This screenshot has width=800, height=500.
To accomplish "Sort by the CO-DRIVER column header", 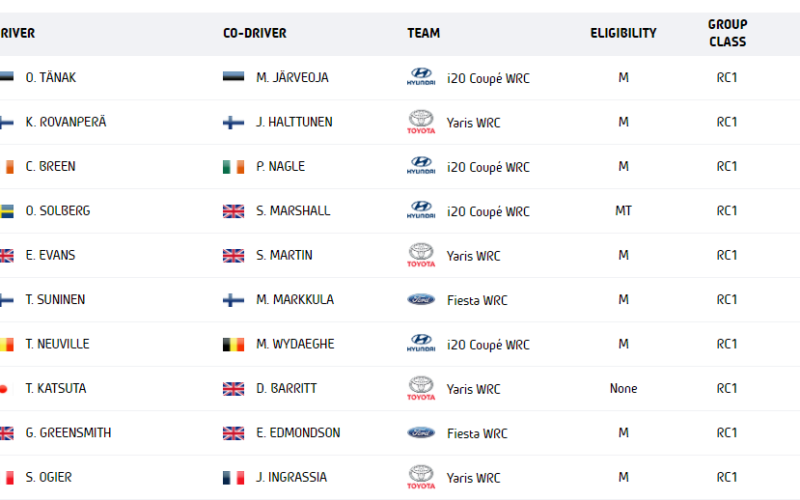I will (255, 33).
